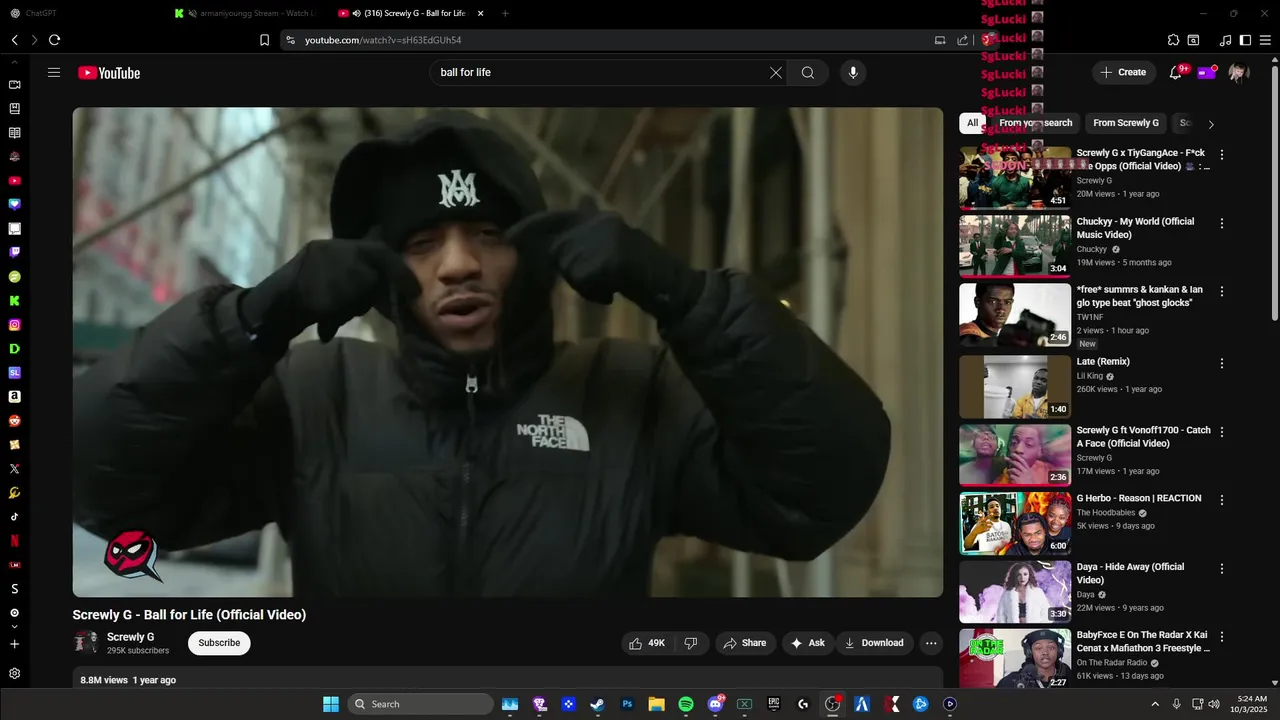The width and height of the screenshot is (1280, 720).
Task: Select the From Screwly G chip
Action: tap(1126, 123)
